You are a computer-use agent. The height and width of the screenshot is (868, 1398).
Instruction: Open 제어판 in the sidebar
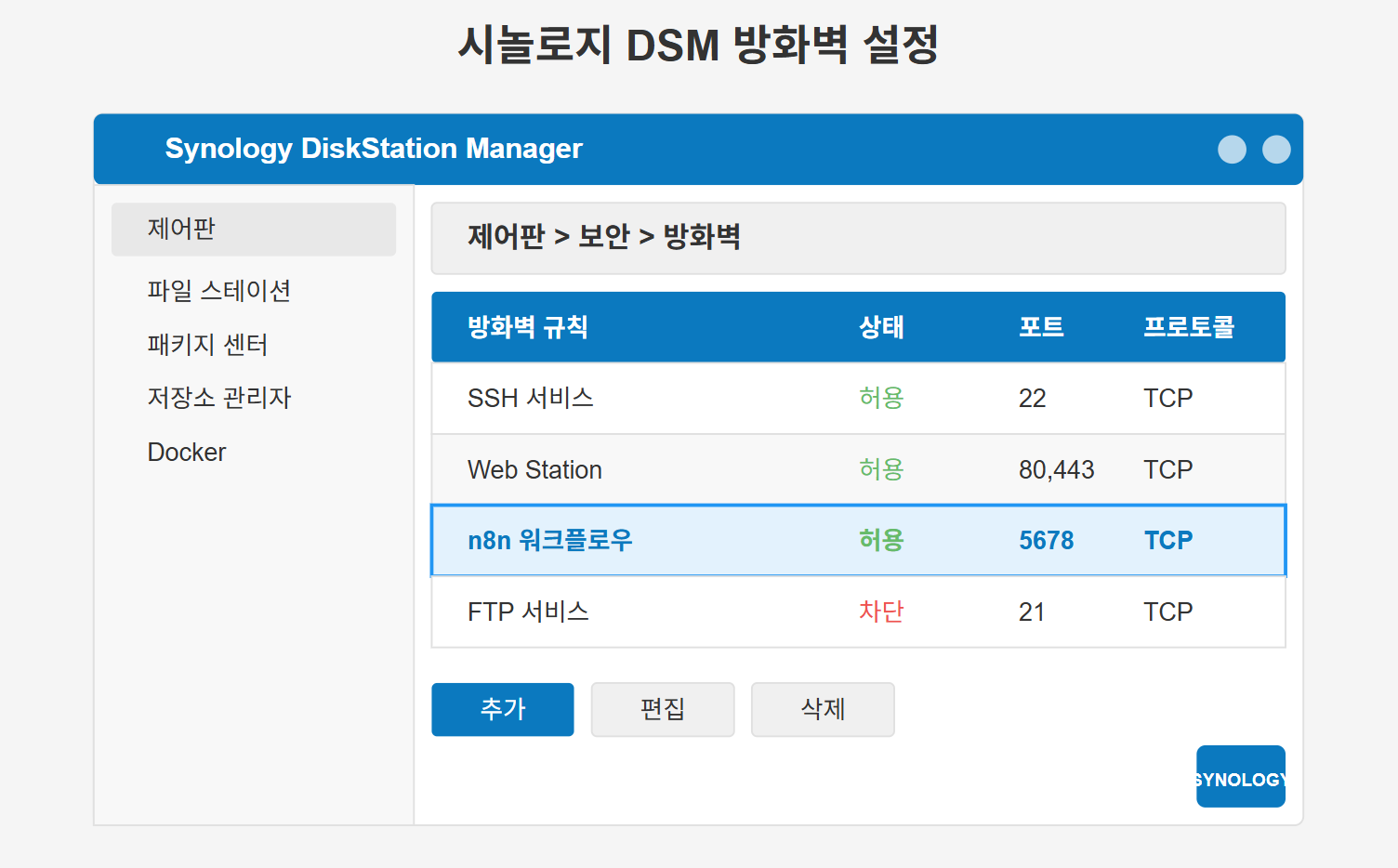pyautogui.click(x=254, y=230)
